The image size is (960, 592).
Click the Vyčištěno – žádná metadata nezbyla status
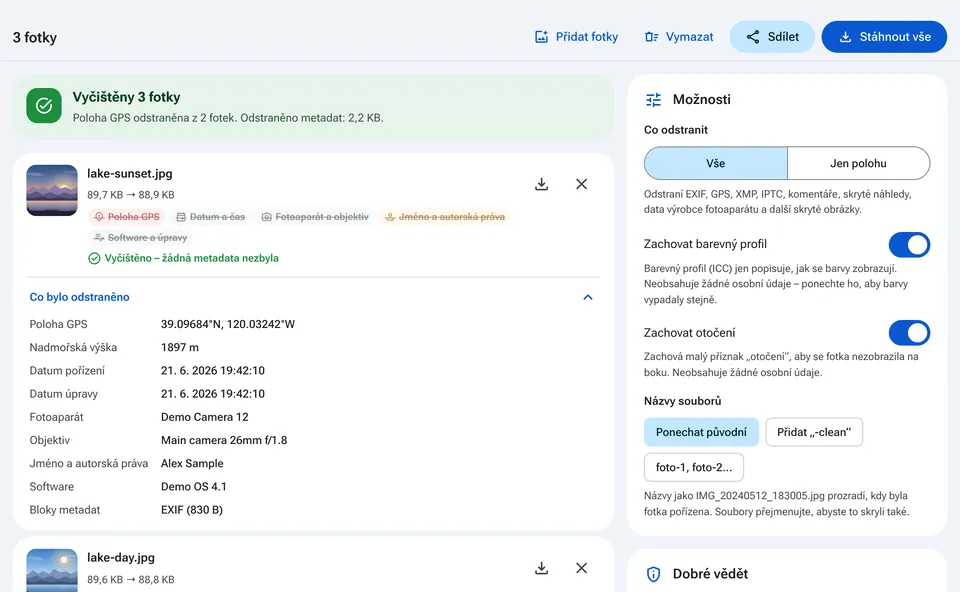pyautogui.click(x=183, y=258)
